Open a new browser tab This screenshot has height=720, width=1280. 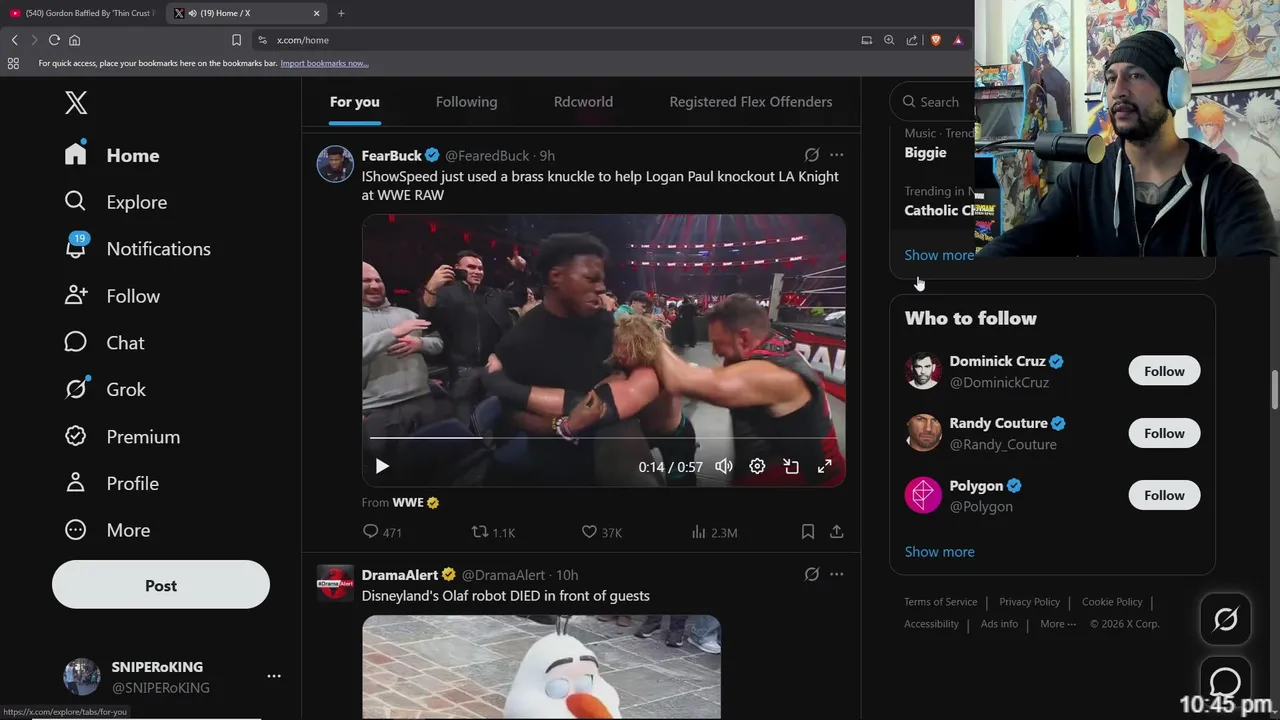coord(341,13)
